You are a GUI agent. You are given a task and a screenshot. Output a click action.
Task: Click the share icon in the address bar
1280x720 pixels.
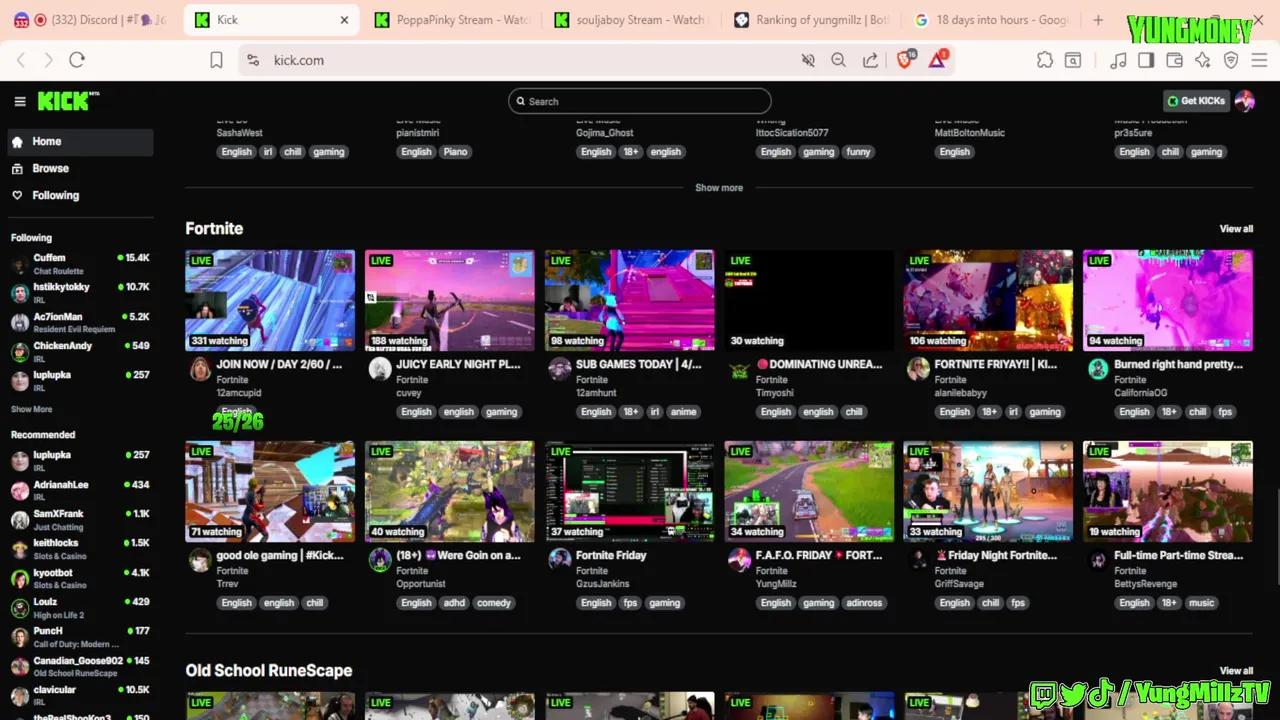tap(871, 60)
